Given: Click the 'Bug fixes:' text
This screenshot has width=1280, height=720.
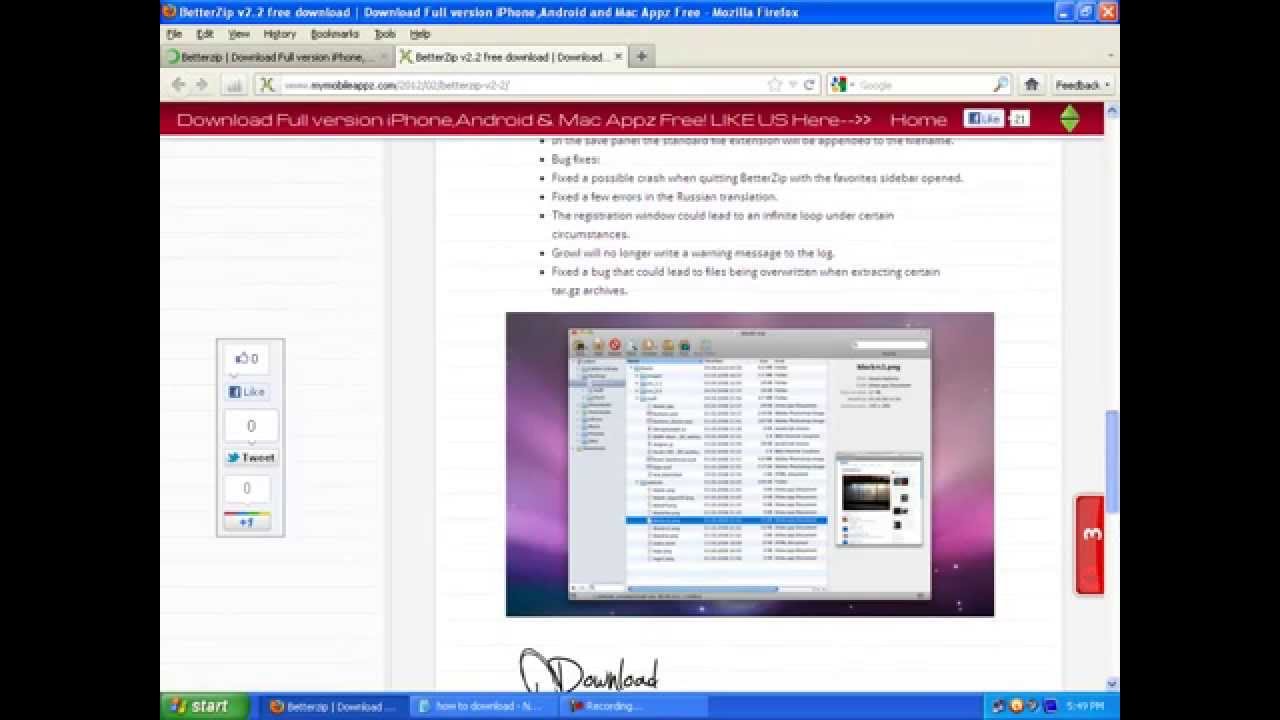Looking at the screenshot, I should [575, 159].
